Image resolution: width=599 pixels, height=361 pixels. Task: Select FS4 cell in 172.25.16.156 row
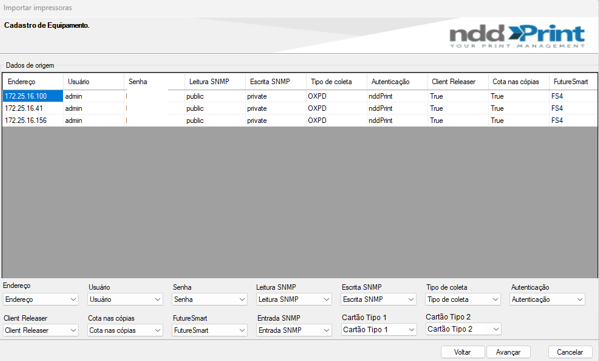(573, 120)
